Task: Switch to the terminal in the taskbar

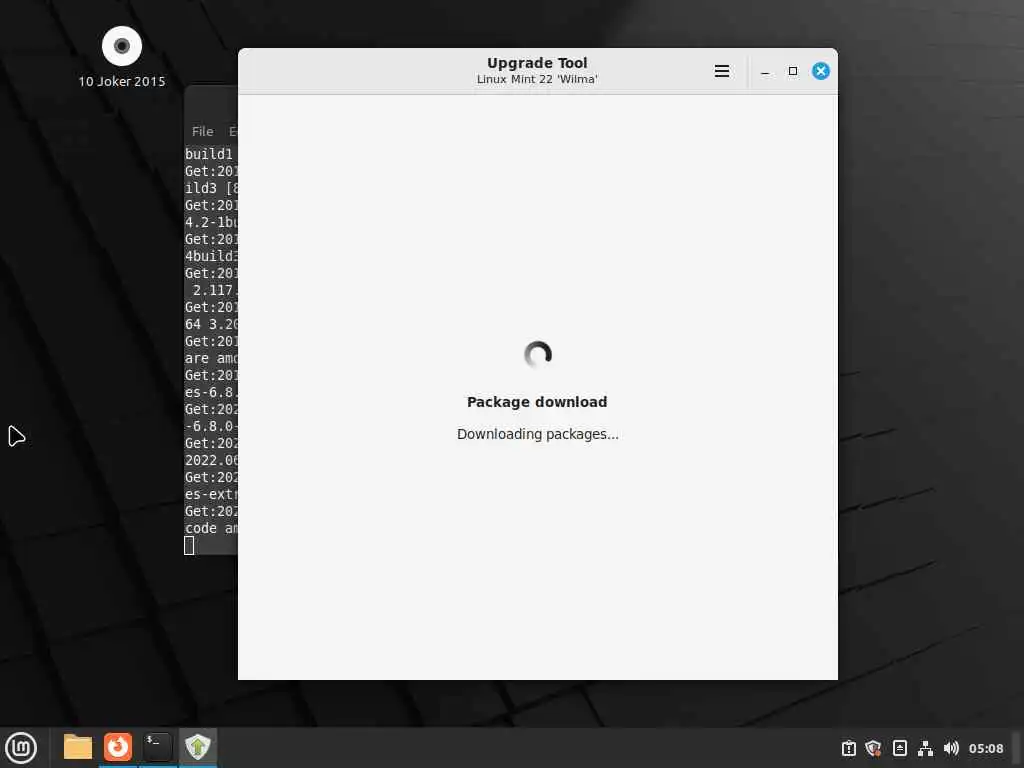Action: (x=157, y=747)
